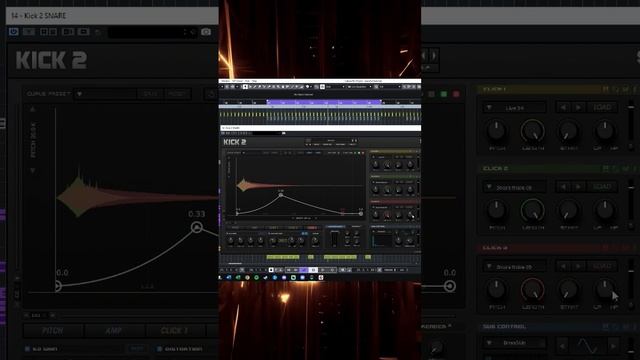The height and width of the screenshot is (360, 640).
Task: Click the preset previous arrow at the enlarged top right
Action: coord(424,55)
